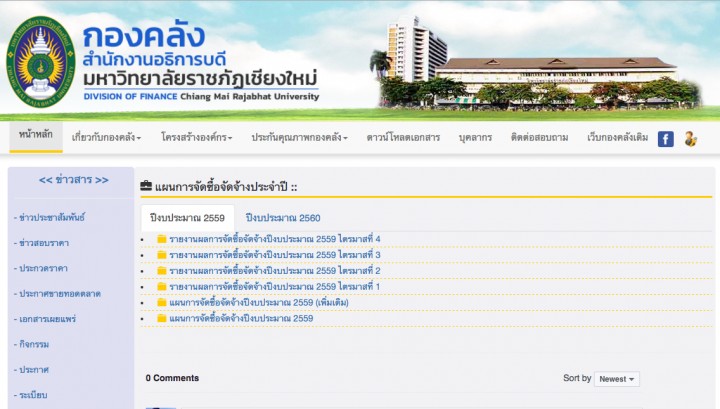Screen dimensions: 720x409
Task: Open แผนการจัดซื้อจัดจ้างปีงบประมาณ 2559 (เพิ่มเติม) link
Action: 259,303
